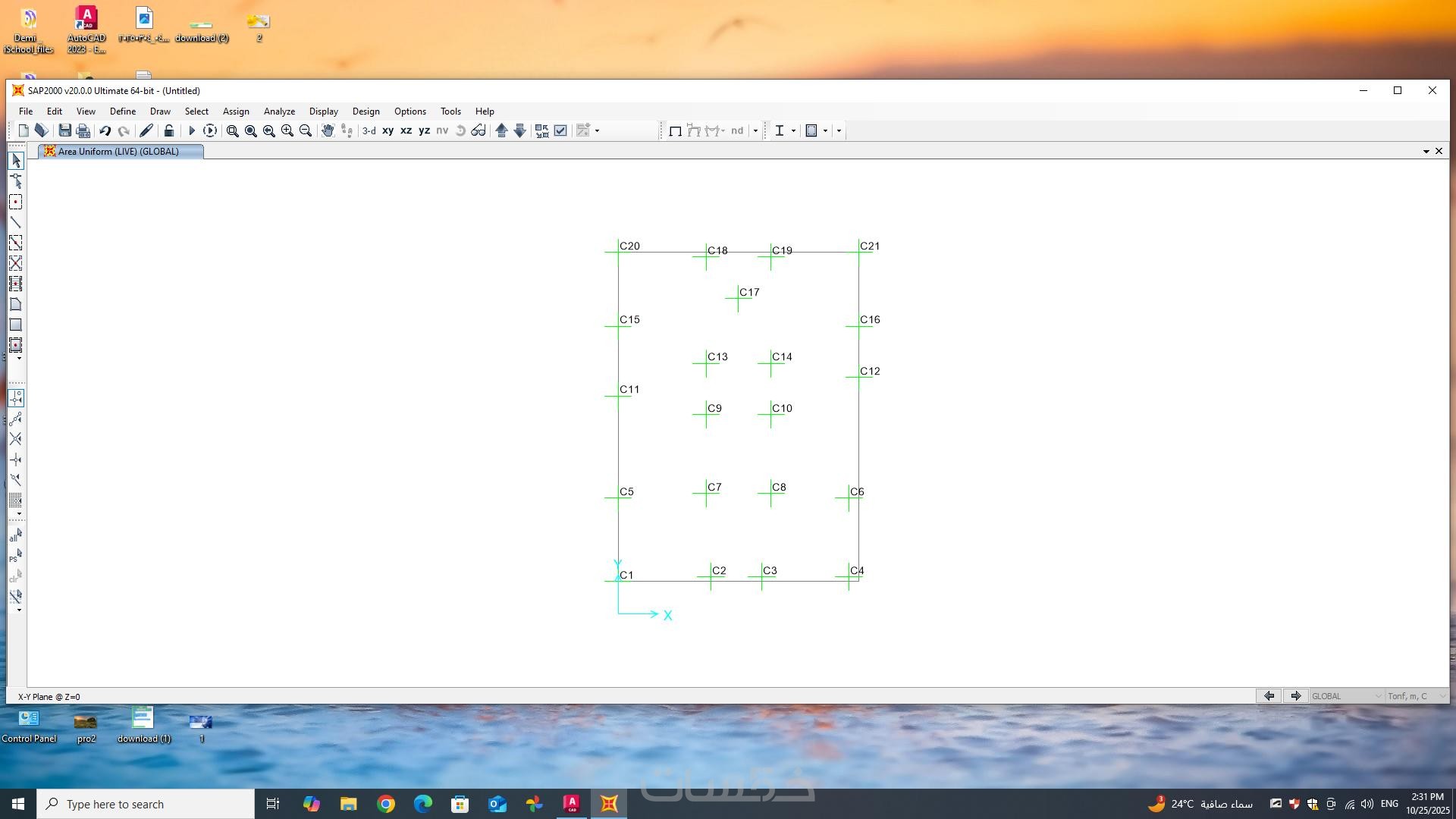Click Undo arrow in toolbar
Screen dimensions: 1456x819
(x=105, y=130)
